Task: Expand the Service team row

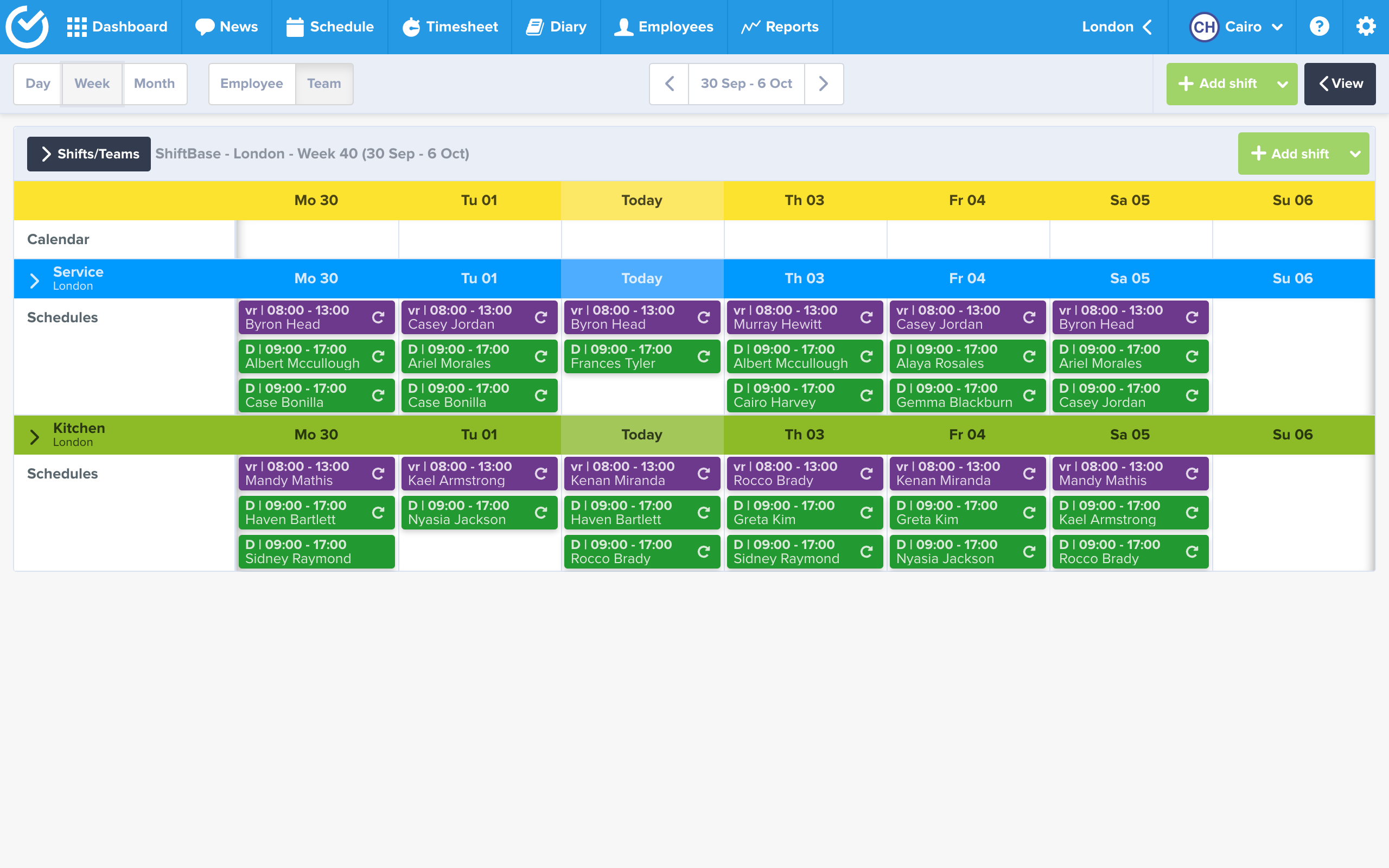Action: [34, 279]
